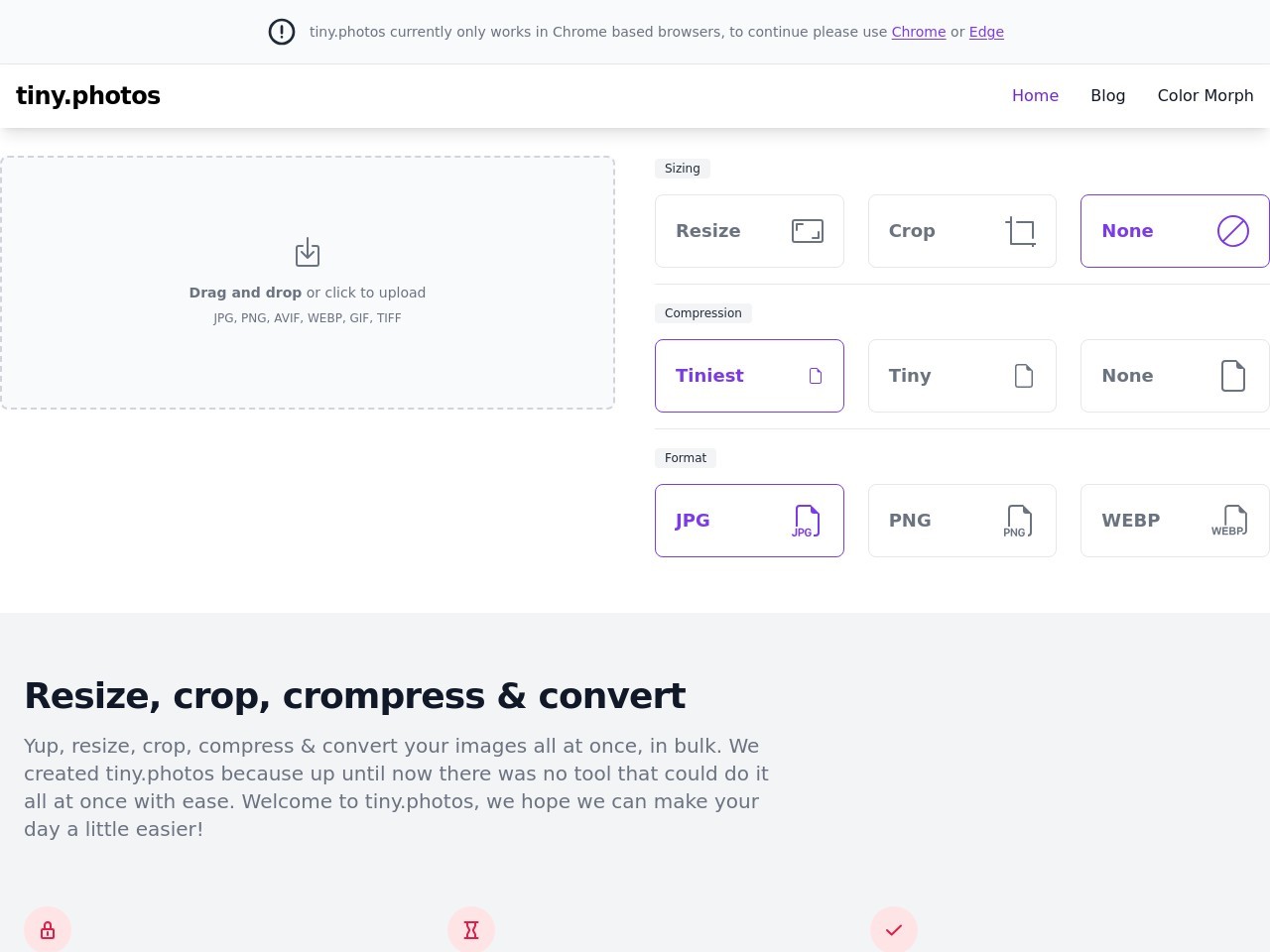Click the drag and drop upload area
This screenshot has width=1270, height=952.
[x=308, y=357]
